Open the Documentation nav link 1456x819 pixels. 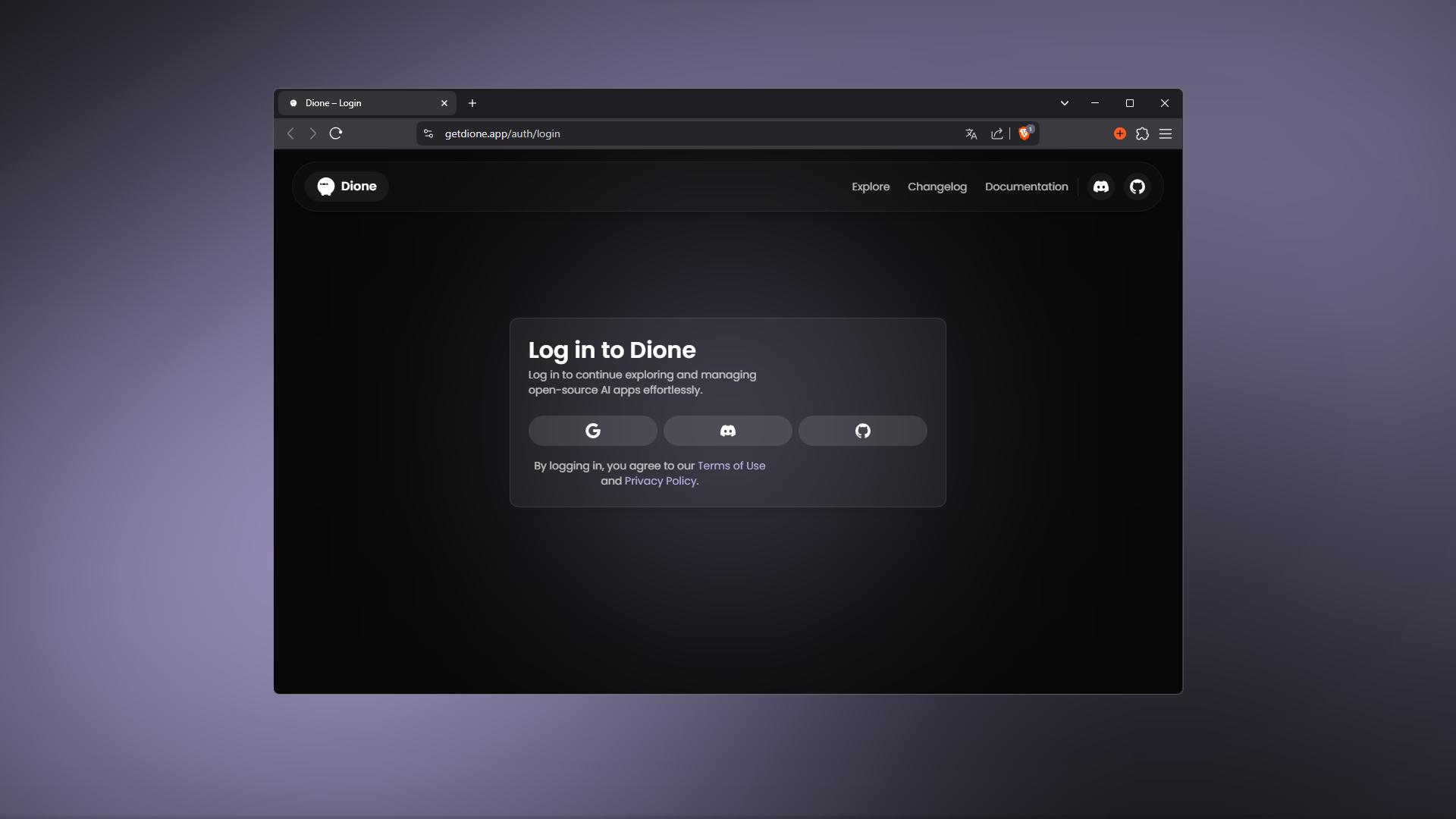coord(1027,187)
